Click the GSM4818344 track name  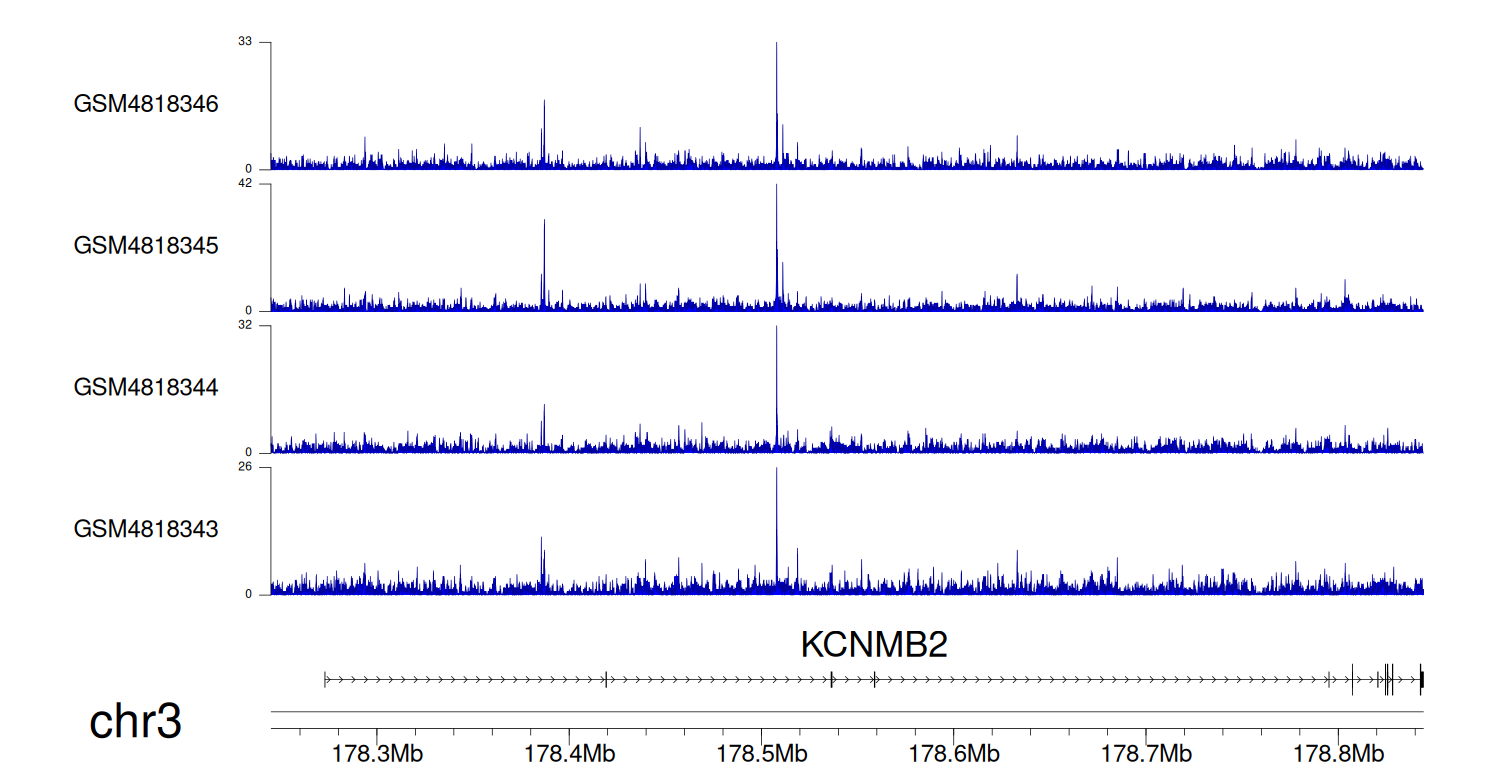tap(146, 387)
